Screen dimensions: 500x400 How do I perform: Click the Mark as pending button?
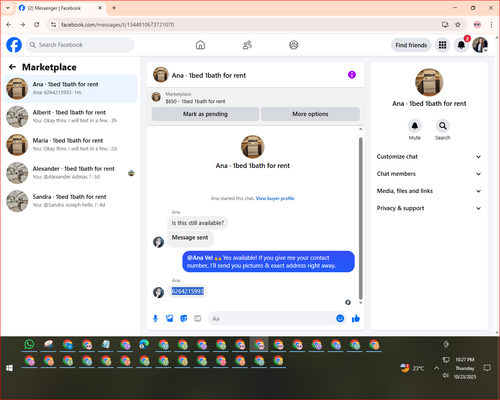(205, 114)
